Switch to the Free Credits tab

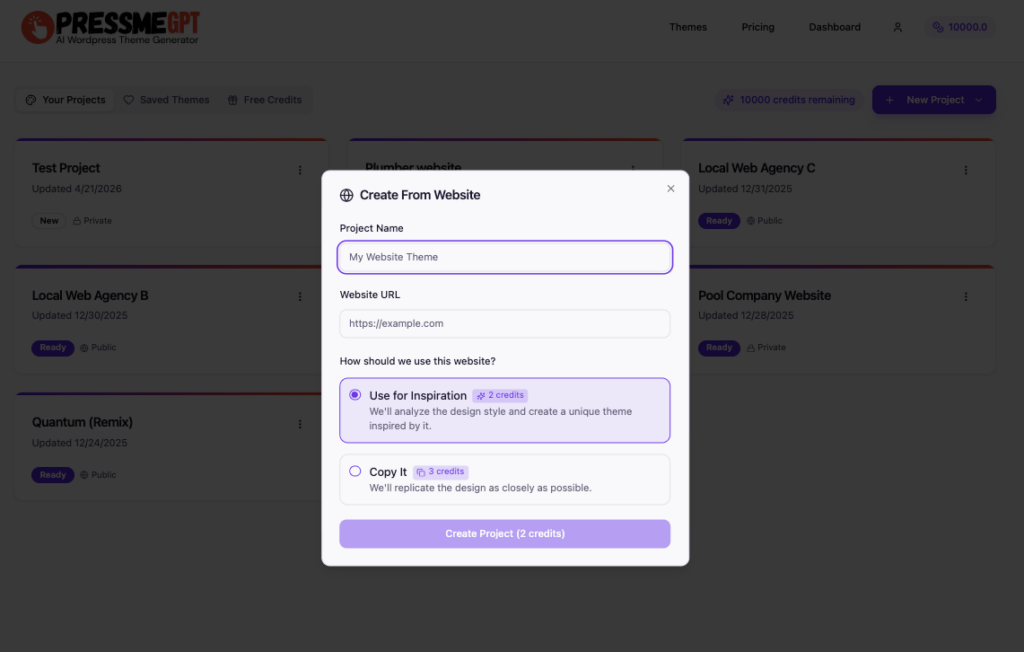pyautogui.click(x=264, y=100)
